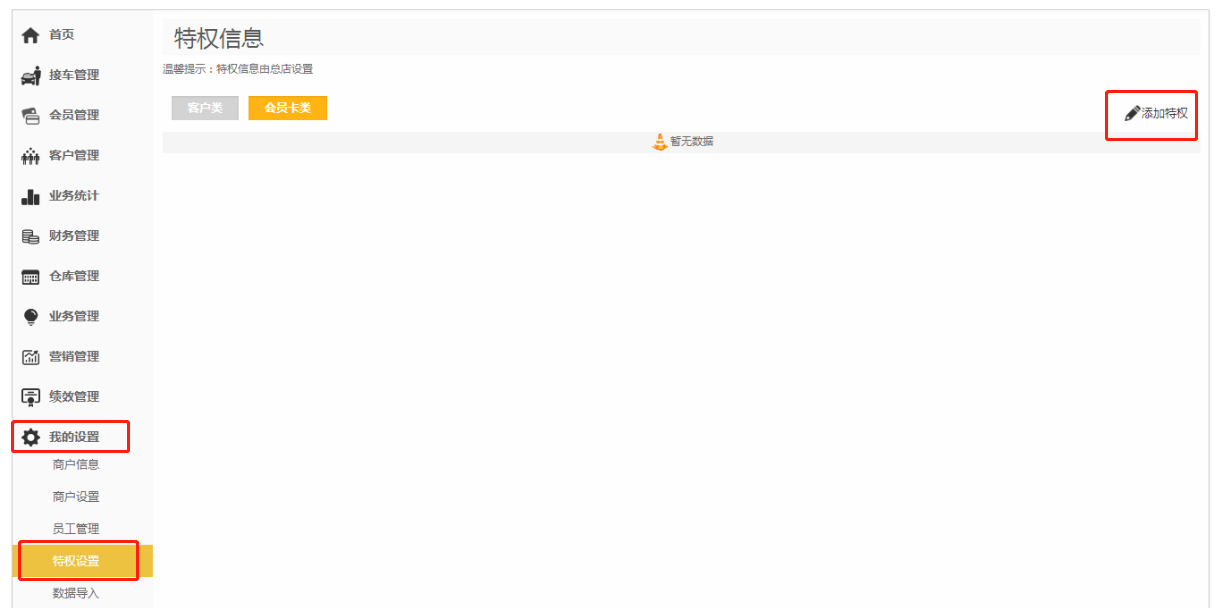The height and width of the screenshot is (608, 1219).
Task: Click the calendar icon for 仓库管理
Action: click(31, 277)
